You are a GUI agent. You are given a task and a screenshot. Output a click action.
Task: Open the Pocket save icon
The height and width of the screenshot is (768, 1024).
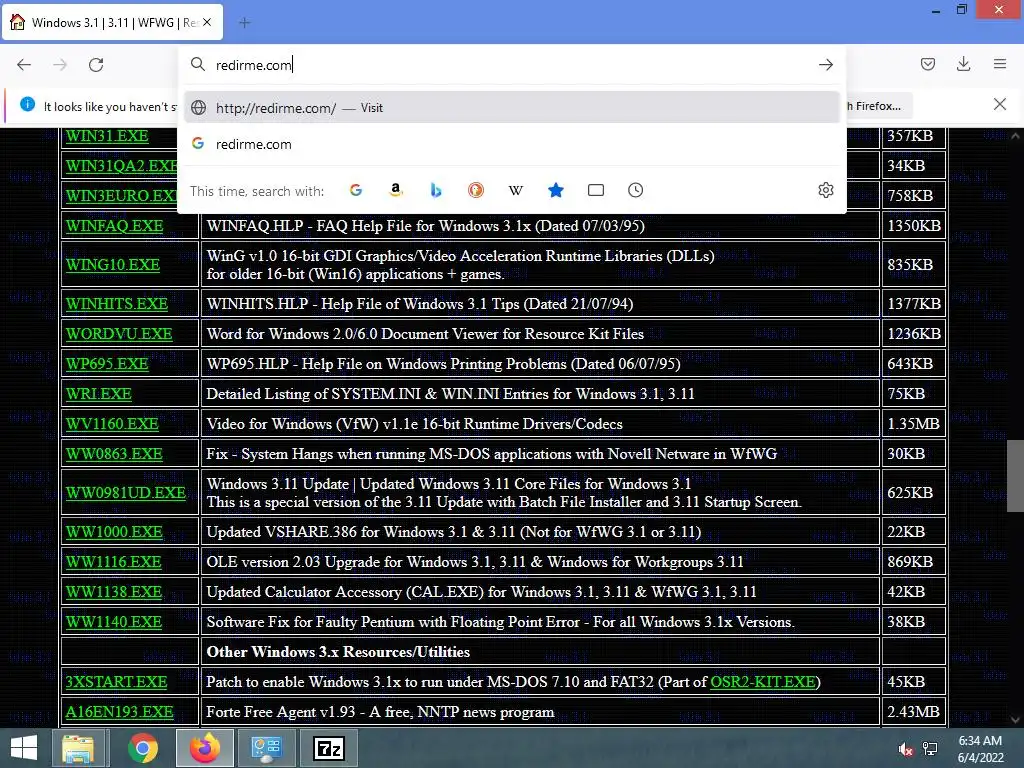coord(927,64)
